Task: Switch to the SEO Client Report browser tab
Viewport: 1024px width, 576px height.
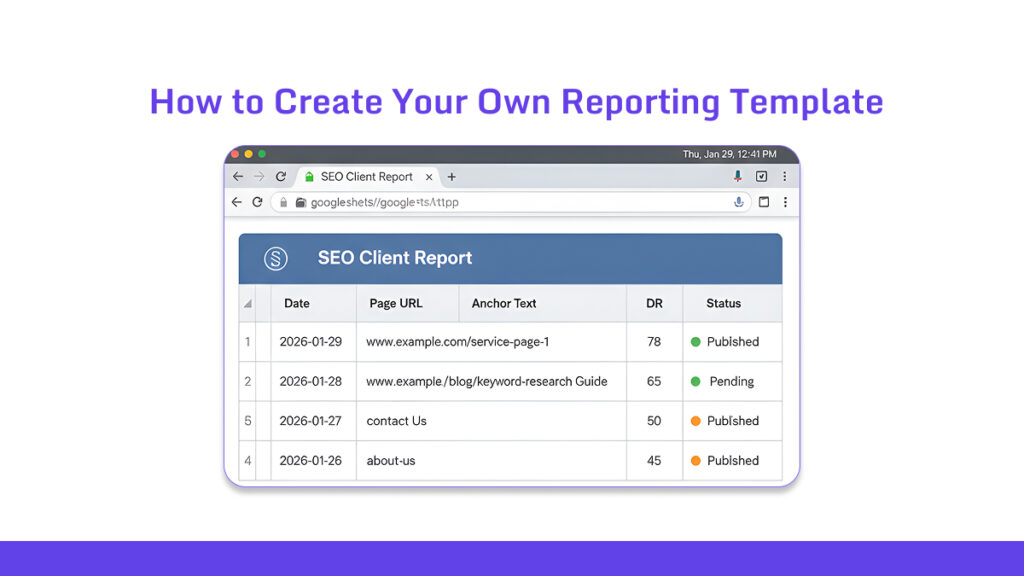Action: [365, 176]
